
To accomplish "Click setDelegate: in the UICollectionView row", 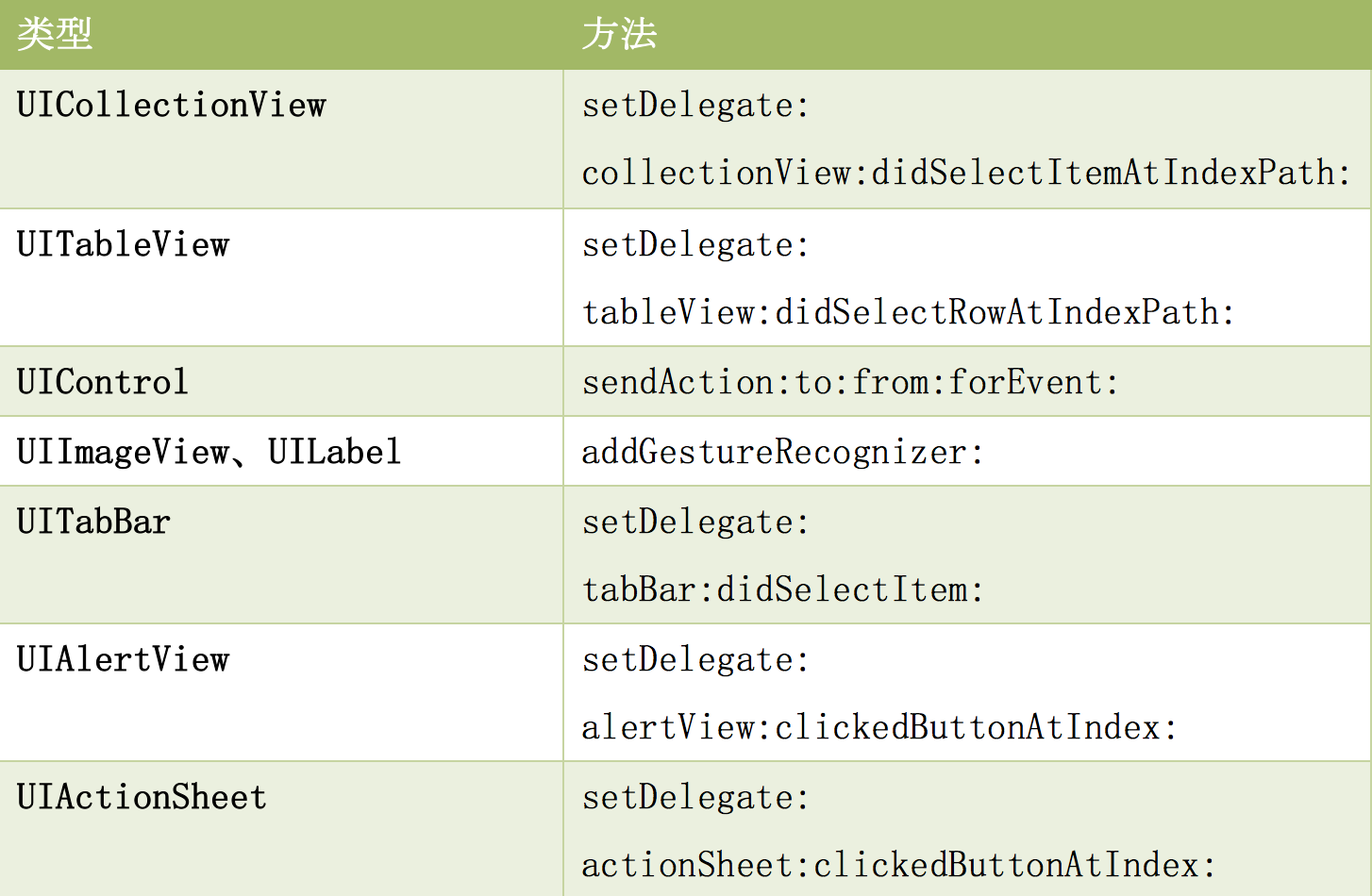I will (695, 105).
